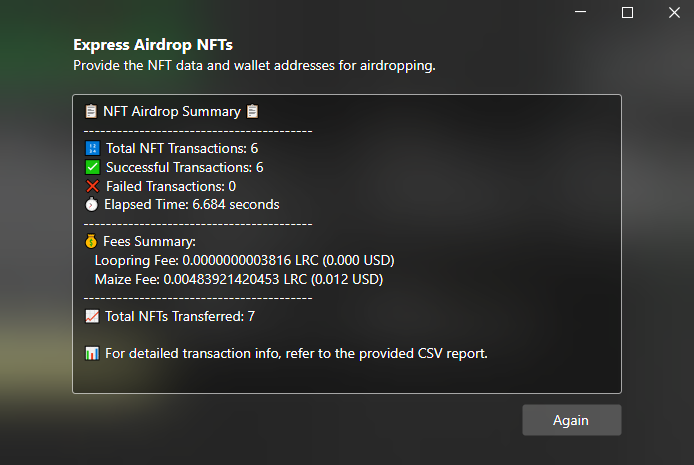Click the chart icon beside Total NFTs Transferred
This screenshot has height=465, width=694.
coord(92,316)
